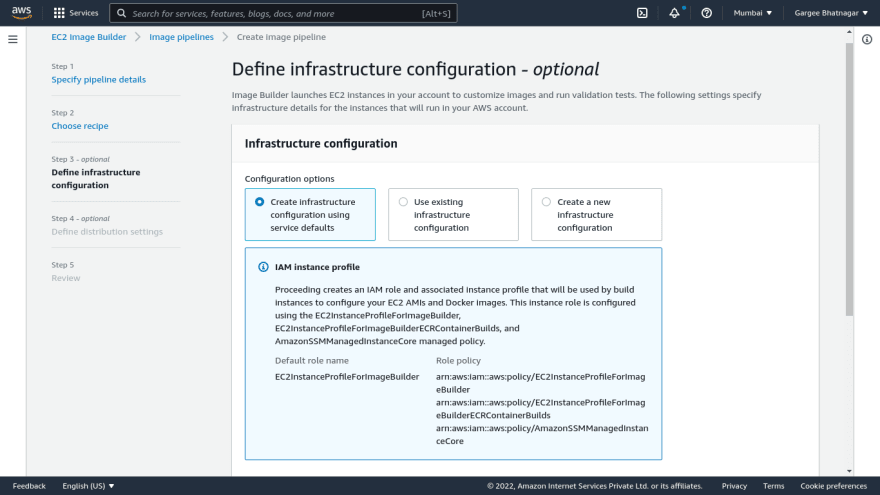Open the Terms footer link
This screenshot has height=495, width=880.
click(x=773, y=486)
